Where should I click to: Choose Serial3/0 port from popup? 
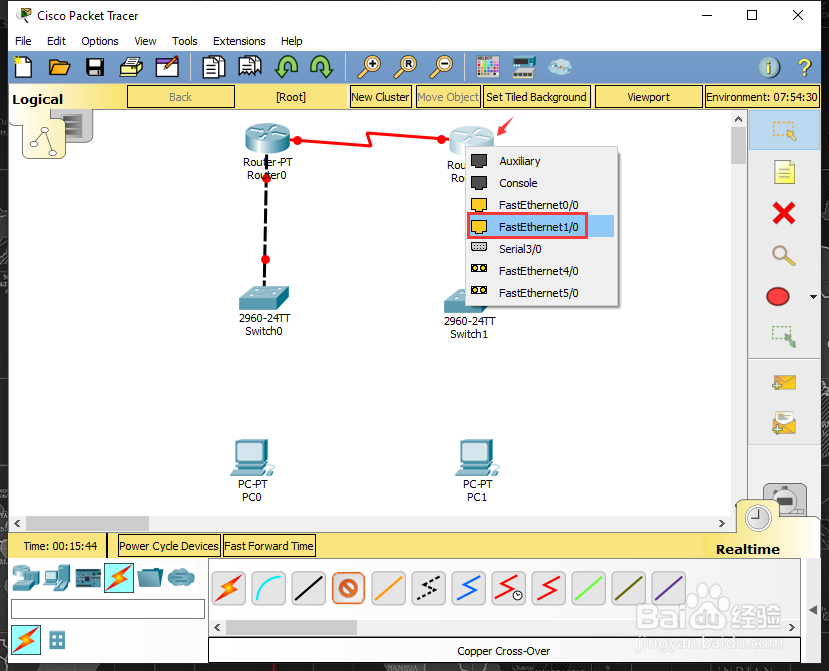[x=541, y=249]
